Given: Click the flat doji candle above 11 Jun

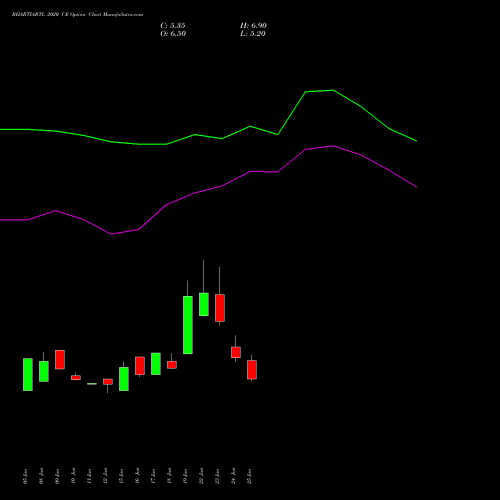Looking at the screenshot, I should (x=92, y=384).
